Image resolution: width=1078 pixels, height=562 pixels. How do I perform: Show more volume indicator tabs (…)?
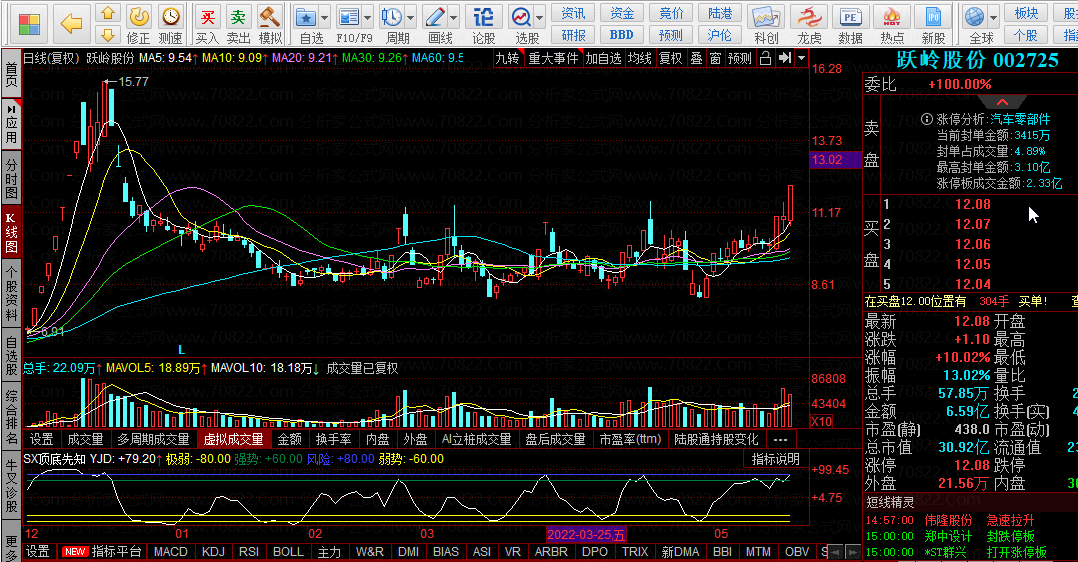(x=780, y=439)
